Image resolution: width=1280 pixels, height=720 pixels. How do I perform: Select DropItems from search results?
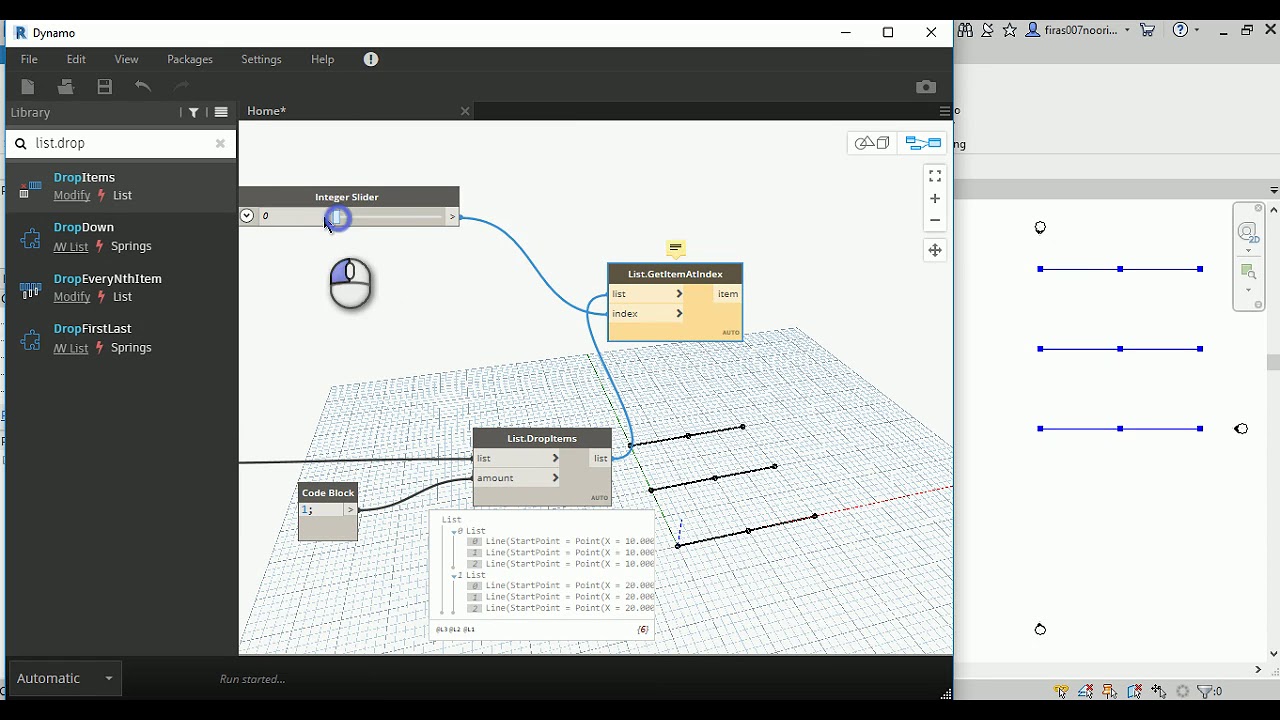click(120, 186)
